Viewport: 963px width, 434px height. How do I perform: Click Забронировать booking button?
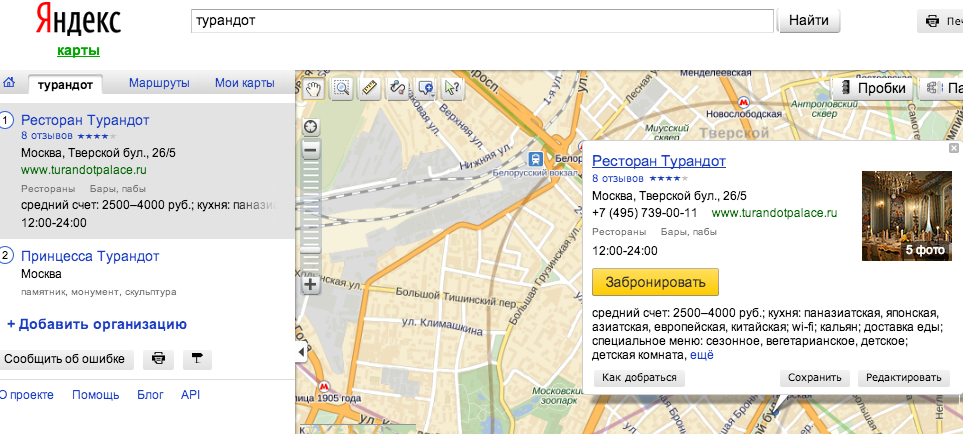[x=655, y=282]
